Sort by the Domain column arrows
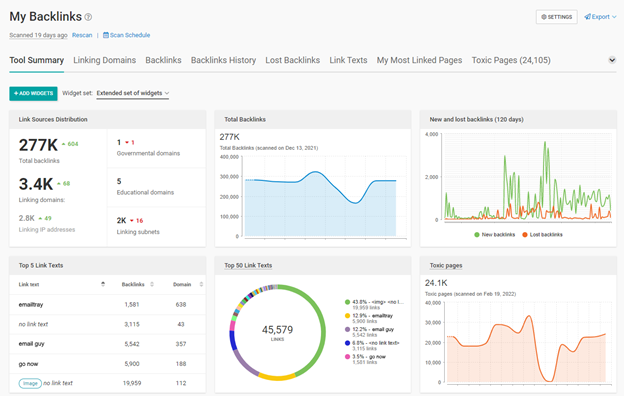Image resolution: width=624 pixels, height=396 pixels. (201, 284)
